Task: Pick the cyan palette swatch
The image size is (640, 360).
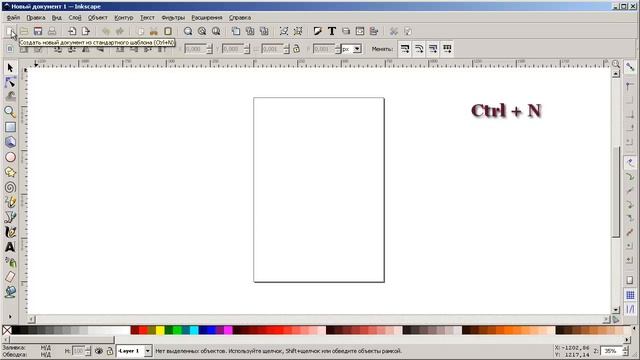Action: coord(194,330)
